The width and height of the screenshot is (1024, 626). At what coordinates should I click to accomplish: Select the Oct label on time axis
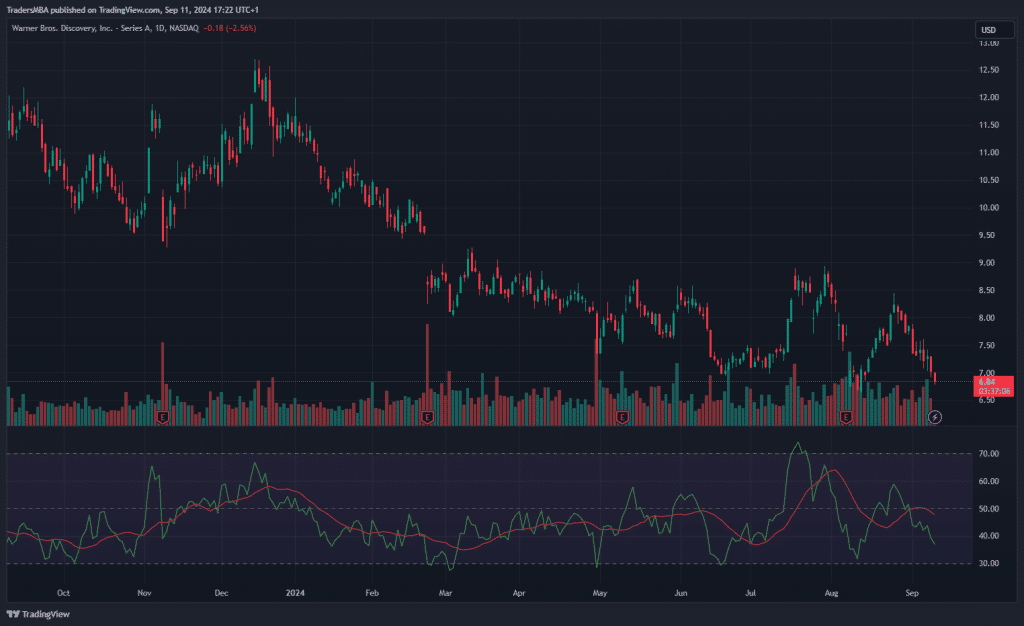point(64,592)
